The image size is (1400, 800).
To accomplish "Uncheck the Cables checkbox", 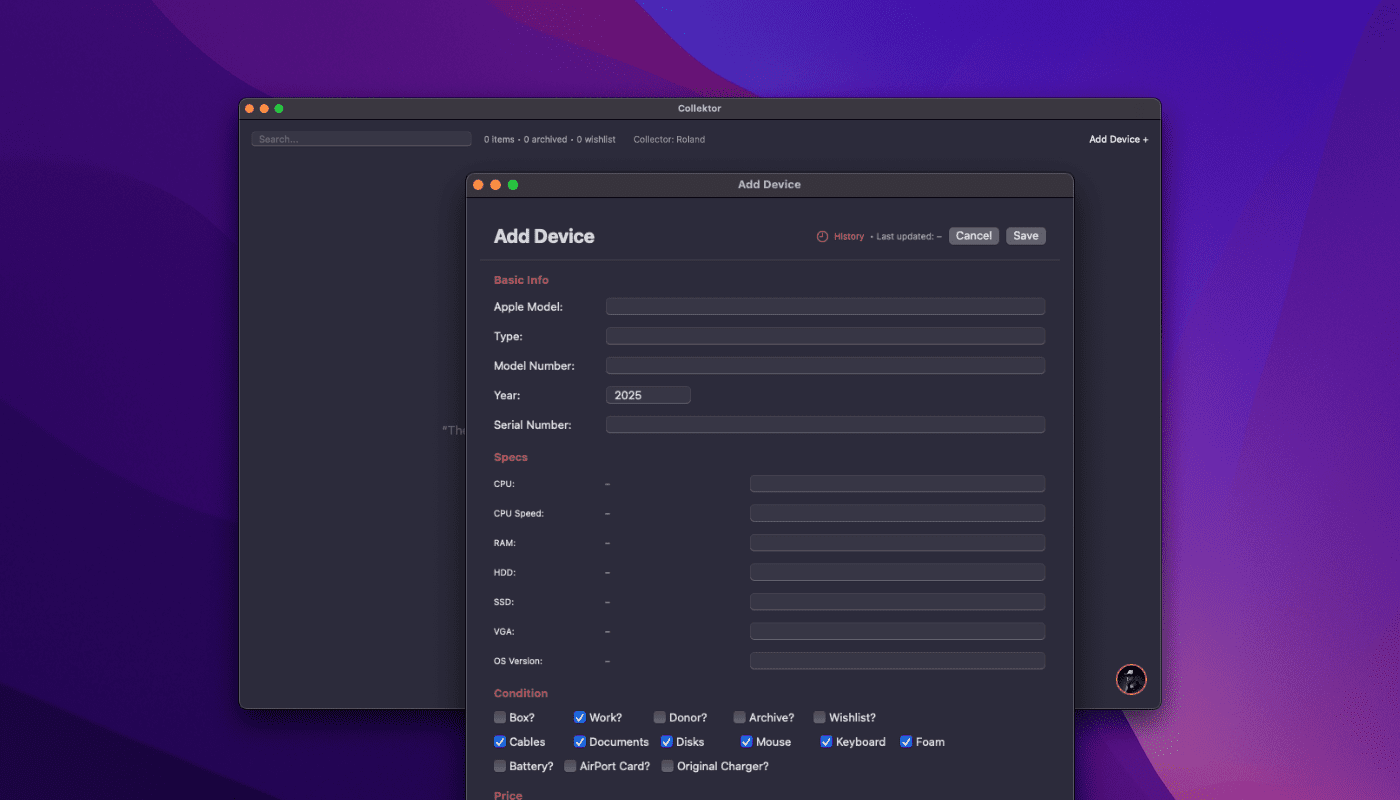I will coord(500,742).
